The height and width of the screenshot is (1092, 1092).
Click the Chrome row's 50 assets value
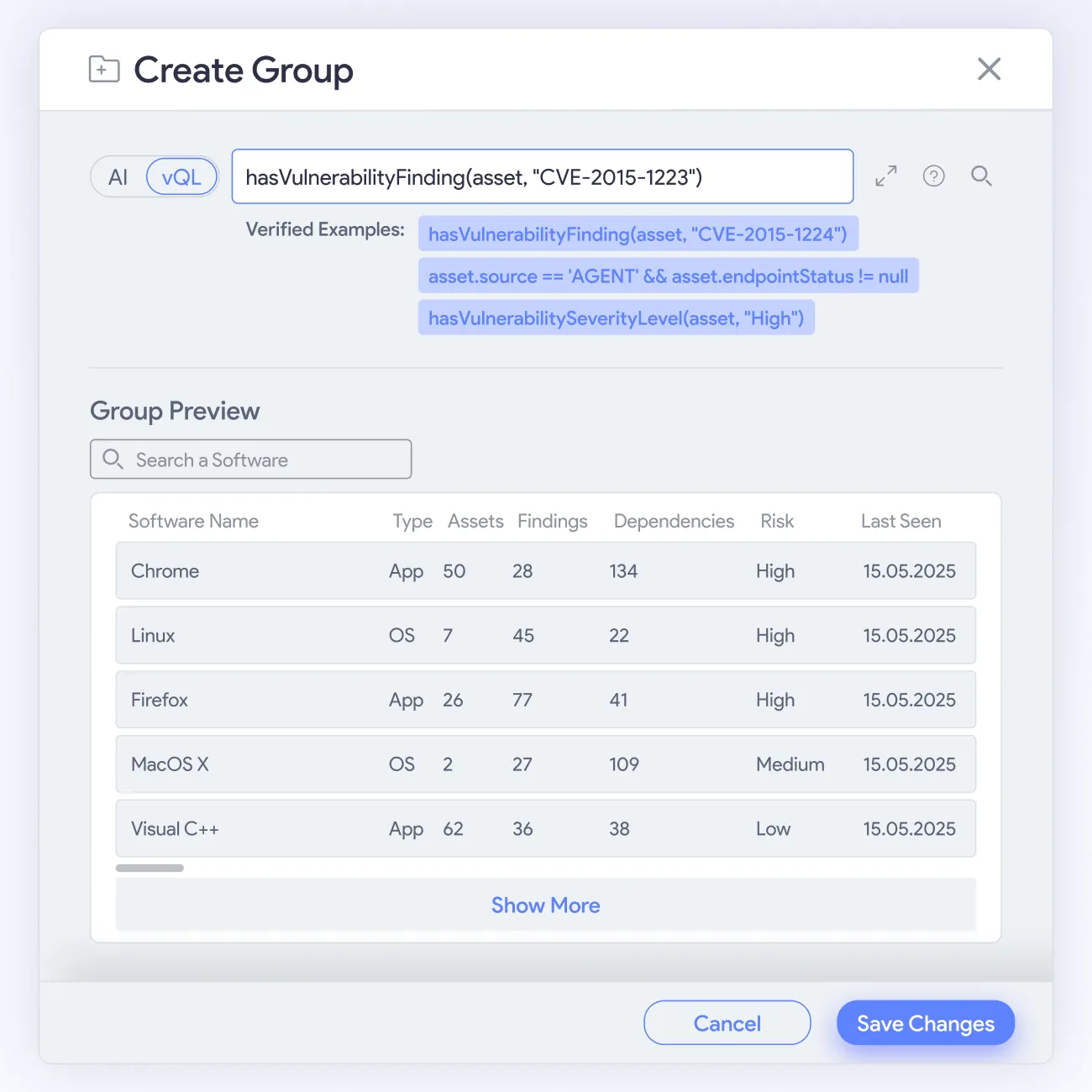coord(454,571)
